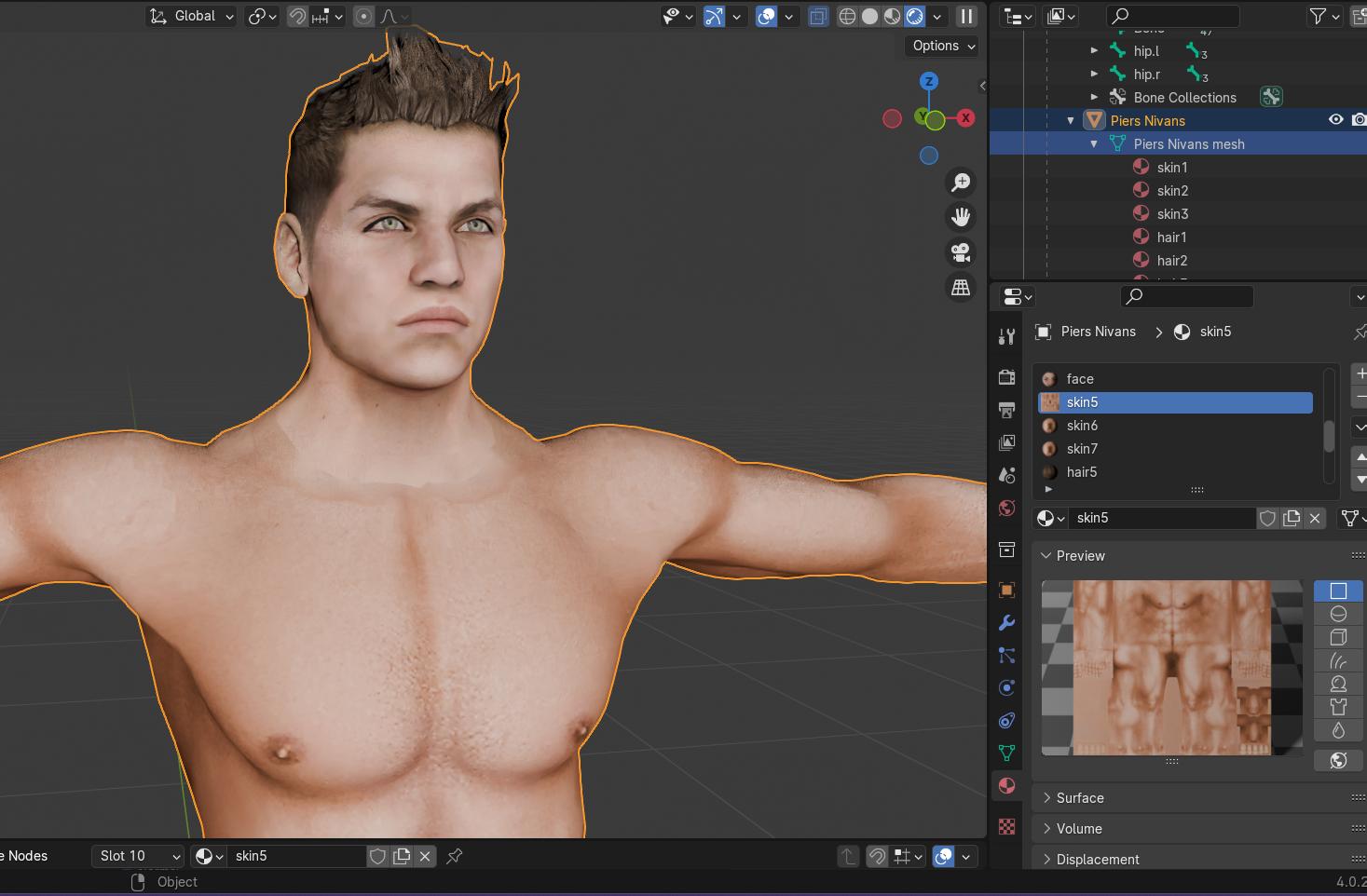Open the viewport Options dropdown
This screenshot has height=896, width=1367.
pyautogui.click(x=944, y=46)
